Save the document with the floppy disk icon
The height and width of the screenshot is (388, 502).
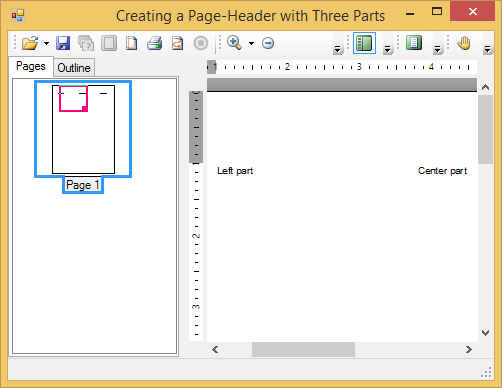pos(63,43)
